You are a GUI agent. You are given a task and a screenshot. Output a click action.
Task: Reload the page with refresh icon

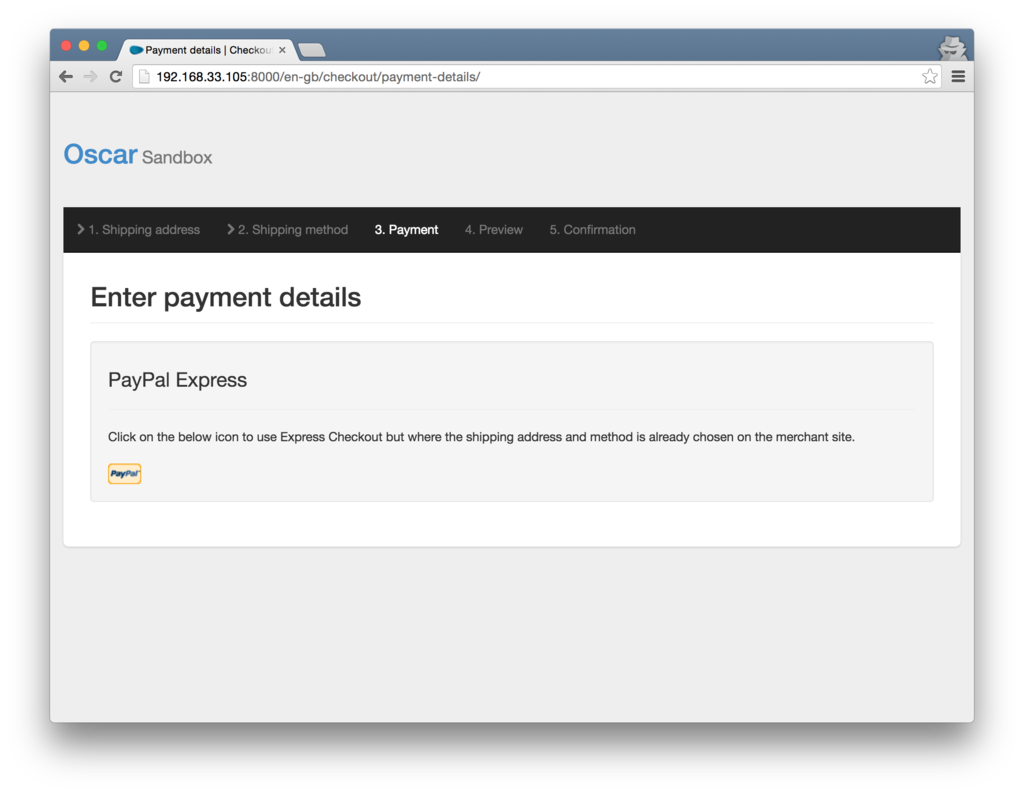click(x=116, y=77)
